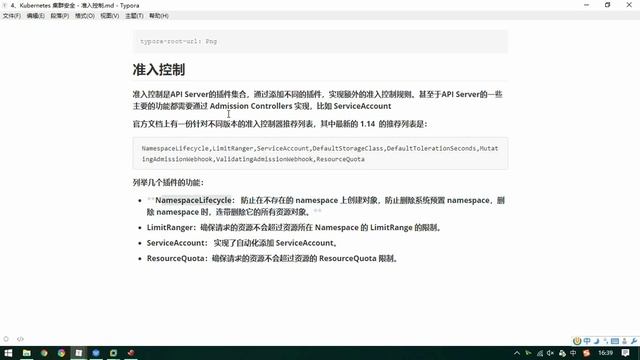Open network status in system tray
This screenshot has width=640, height=360.
tap(540, 353)
